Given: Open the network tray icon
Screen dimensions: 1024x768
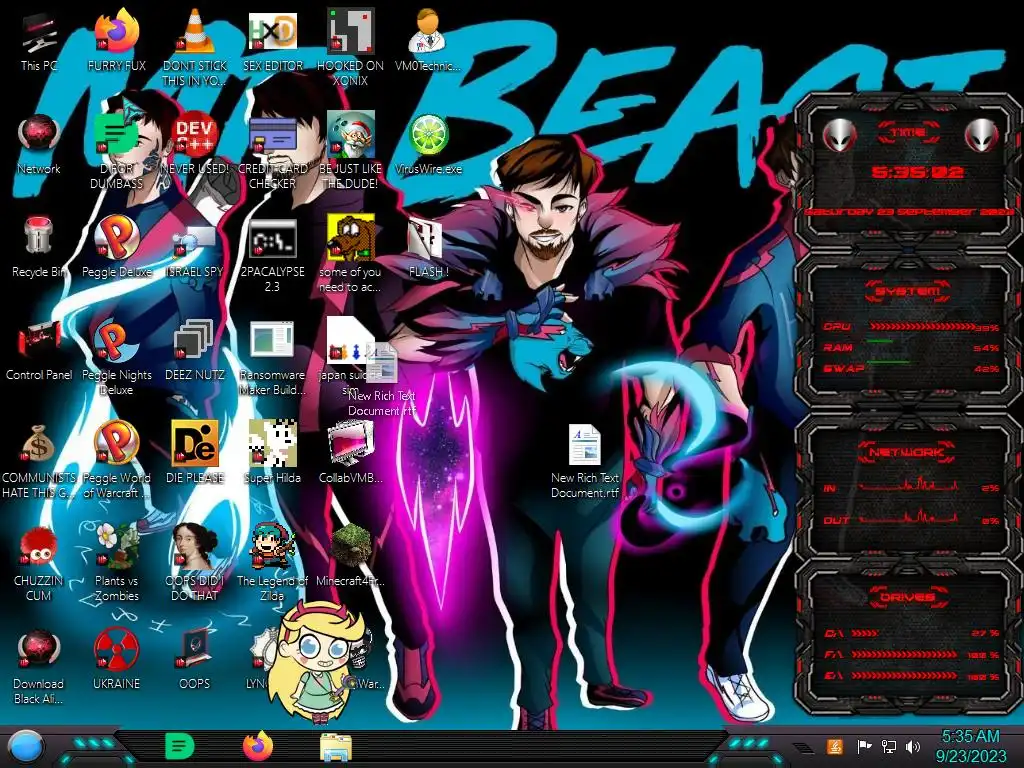Looking at the screenshot, I should point(889,746).
